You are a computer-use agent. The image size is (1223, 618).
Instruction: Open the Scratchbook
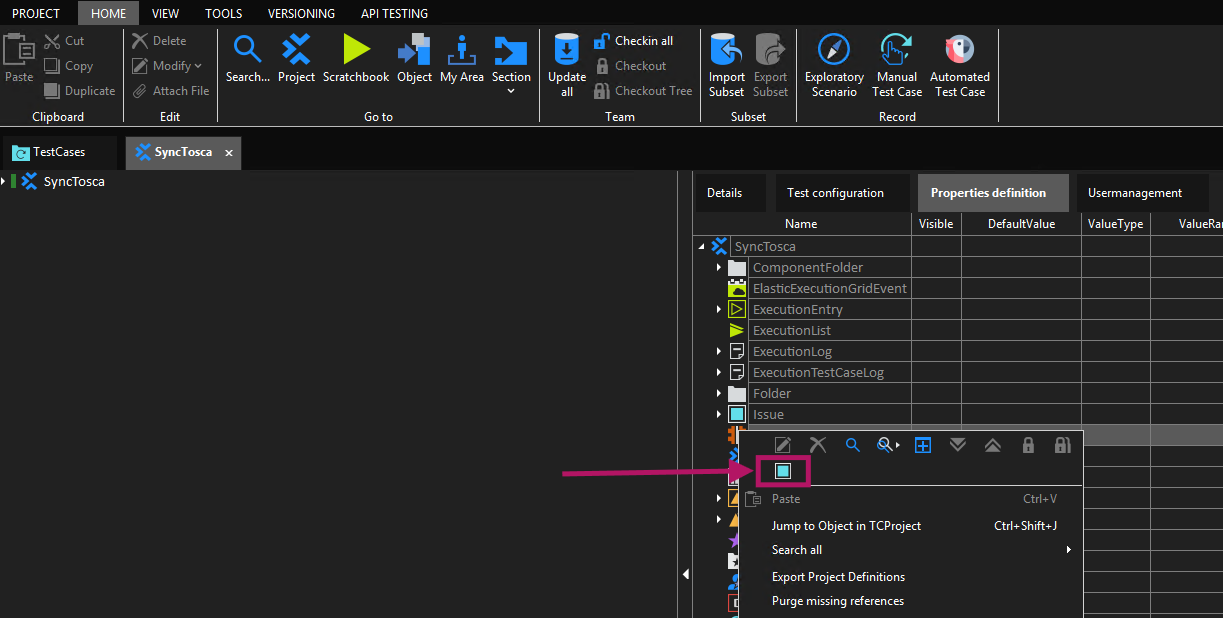pyautogui.click(x=356, y=50)
